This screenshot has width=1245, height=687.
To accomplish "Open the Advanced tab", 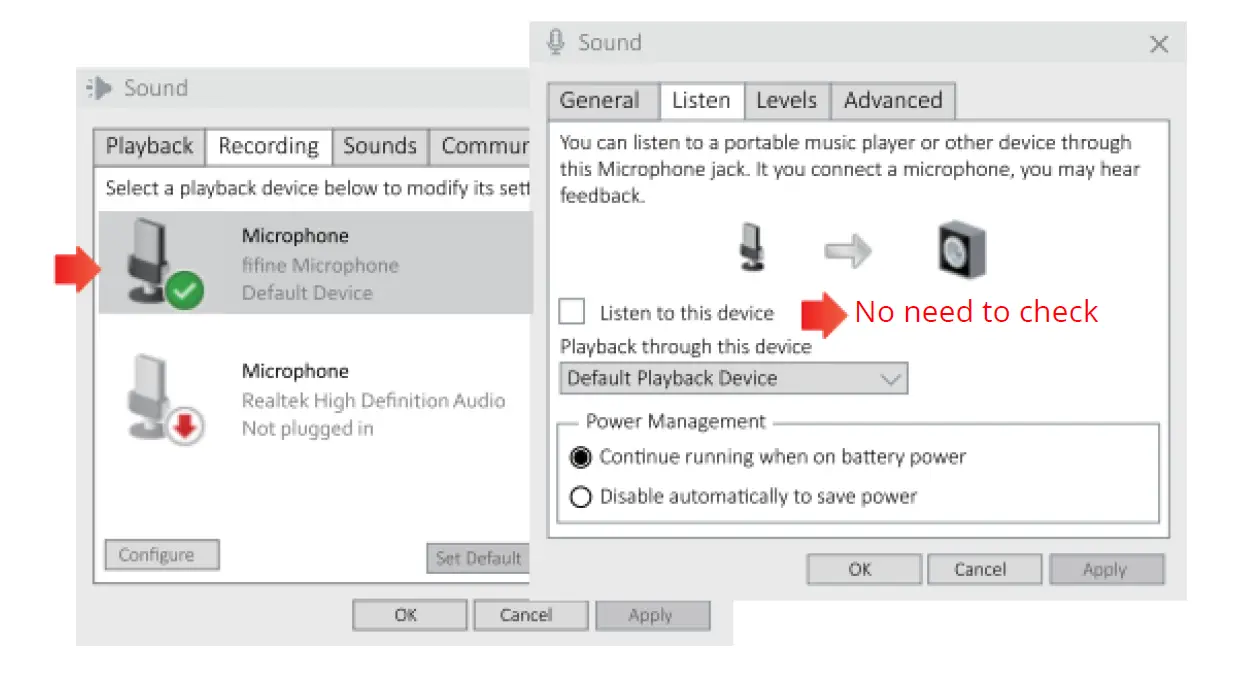I will [x=893, y=100].
